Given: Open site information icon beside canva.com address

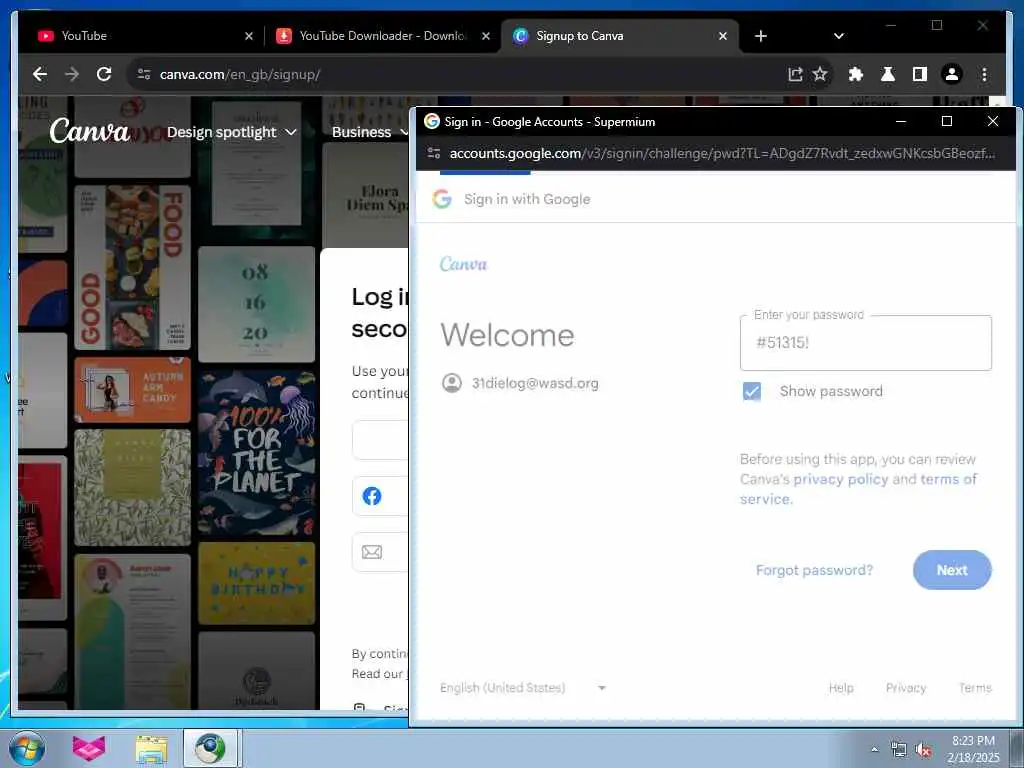Looking at the screenshot, I should click(x=144, y=74).
